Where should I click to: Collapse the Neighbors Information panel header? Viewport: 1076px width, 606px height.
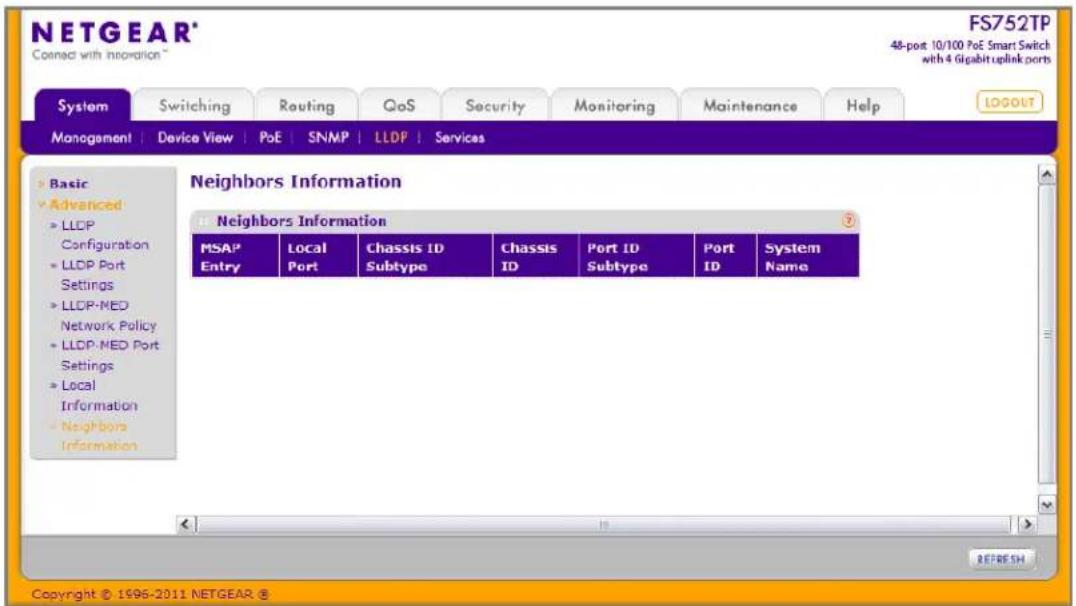pos(202,221)
